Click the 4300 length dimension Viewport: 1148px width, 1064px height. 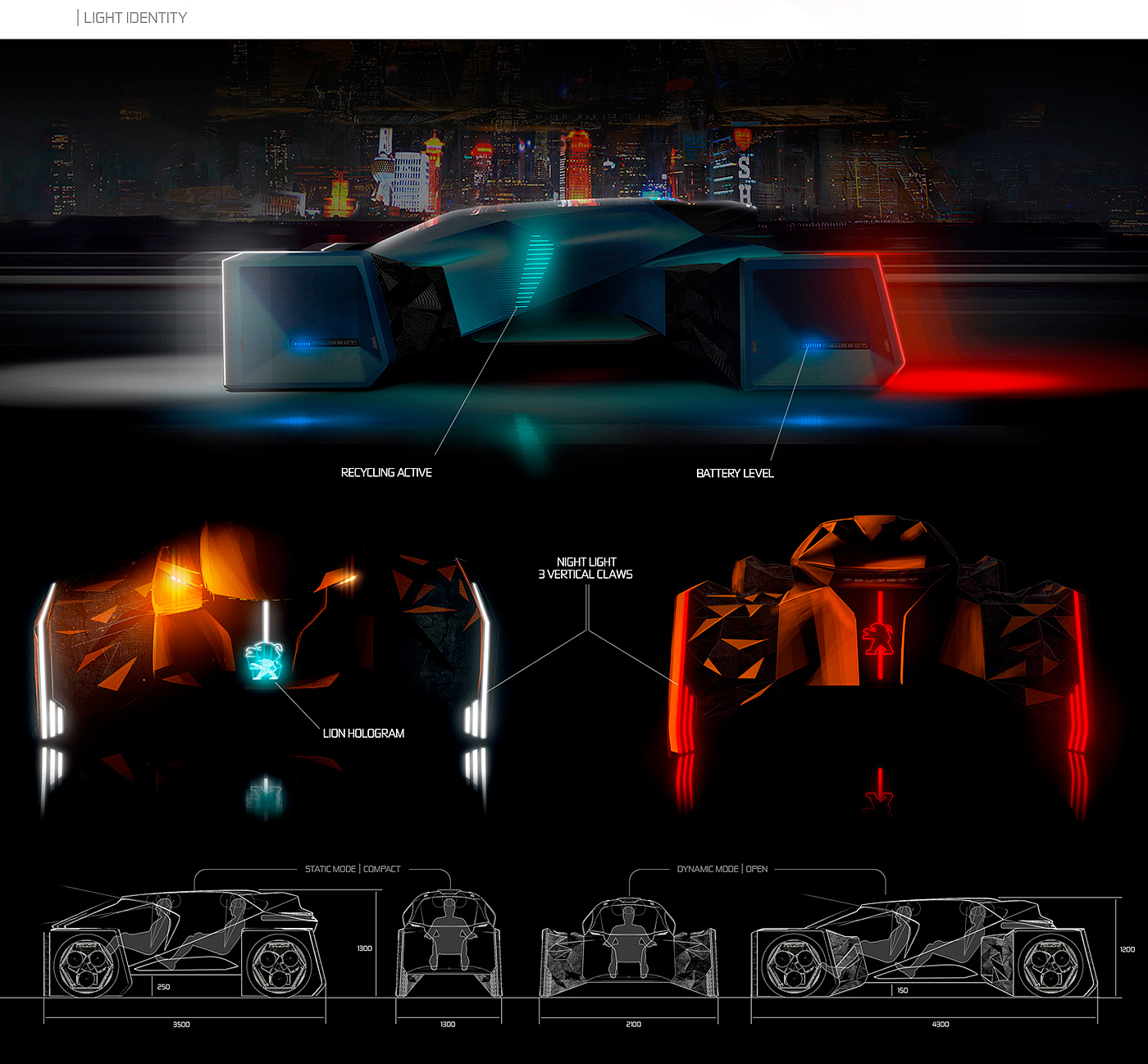click(941, 1025)
